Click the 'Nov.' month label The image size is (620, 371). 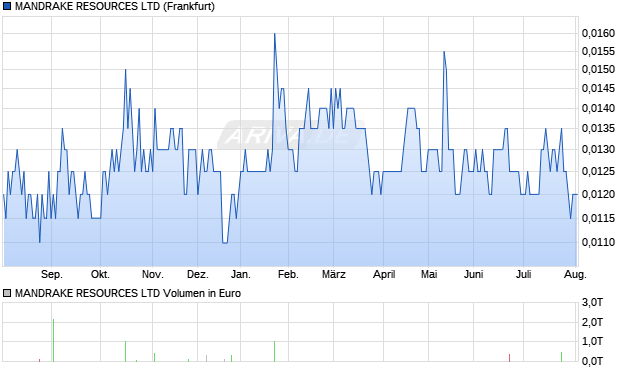click(153, 274)
